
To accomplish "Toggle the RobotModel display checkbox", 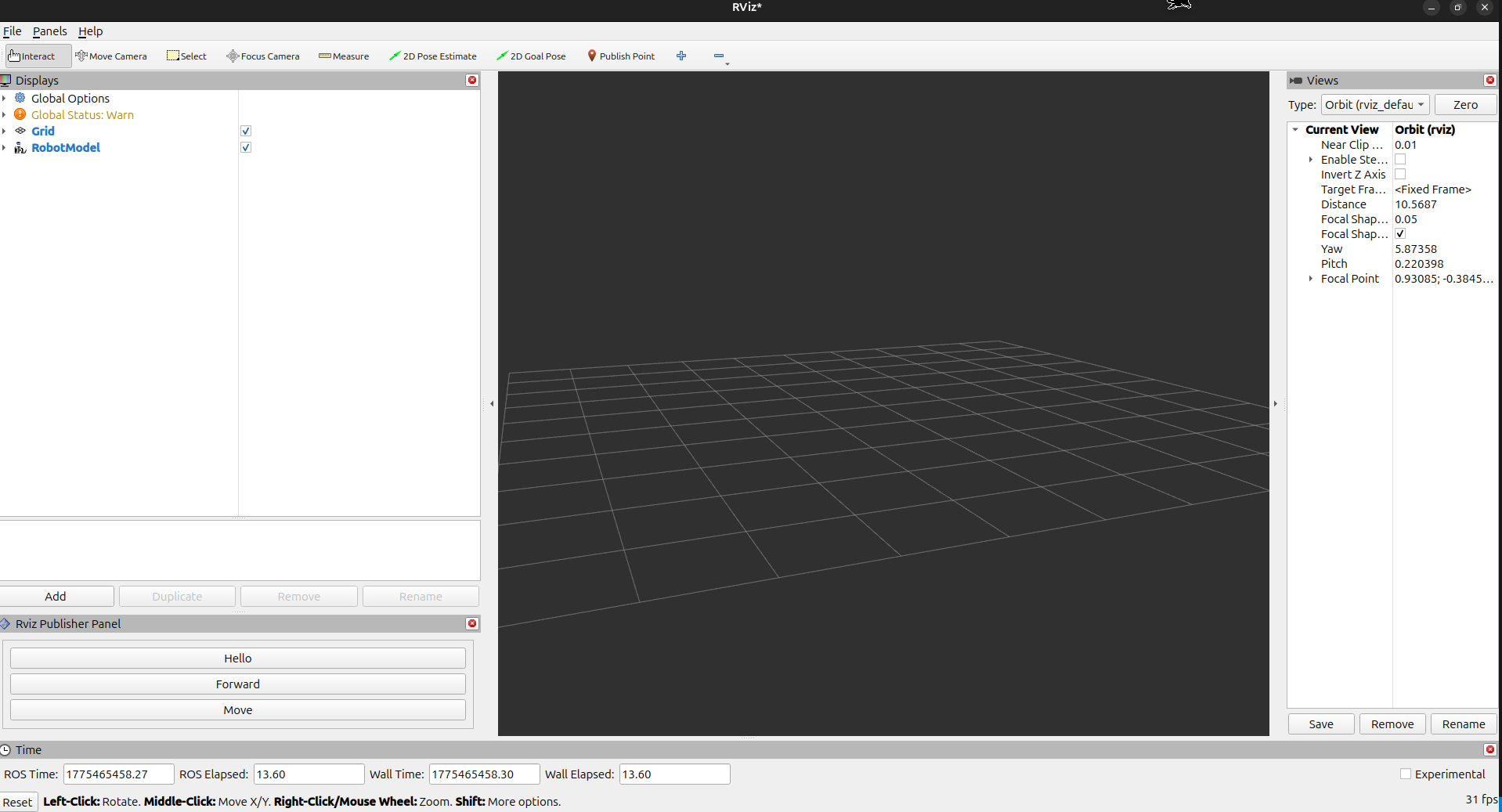I will coord(246,147).
